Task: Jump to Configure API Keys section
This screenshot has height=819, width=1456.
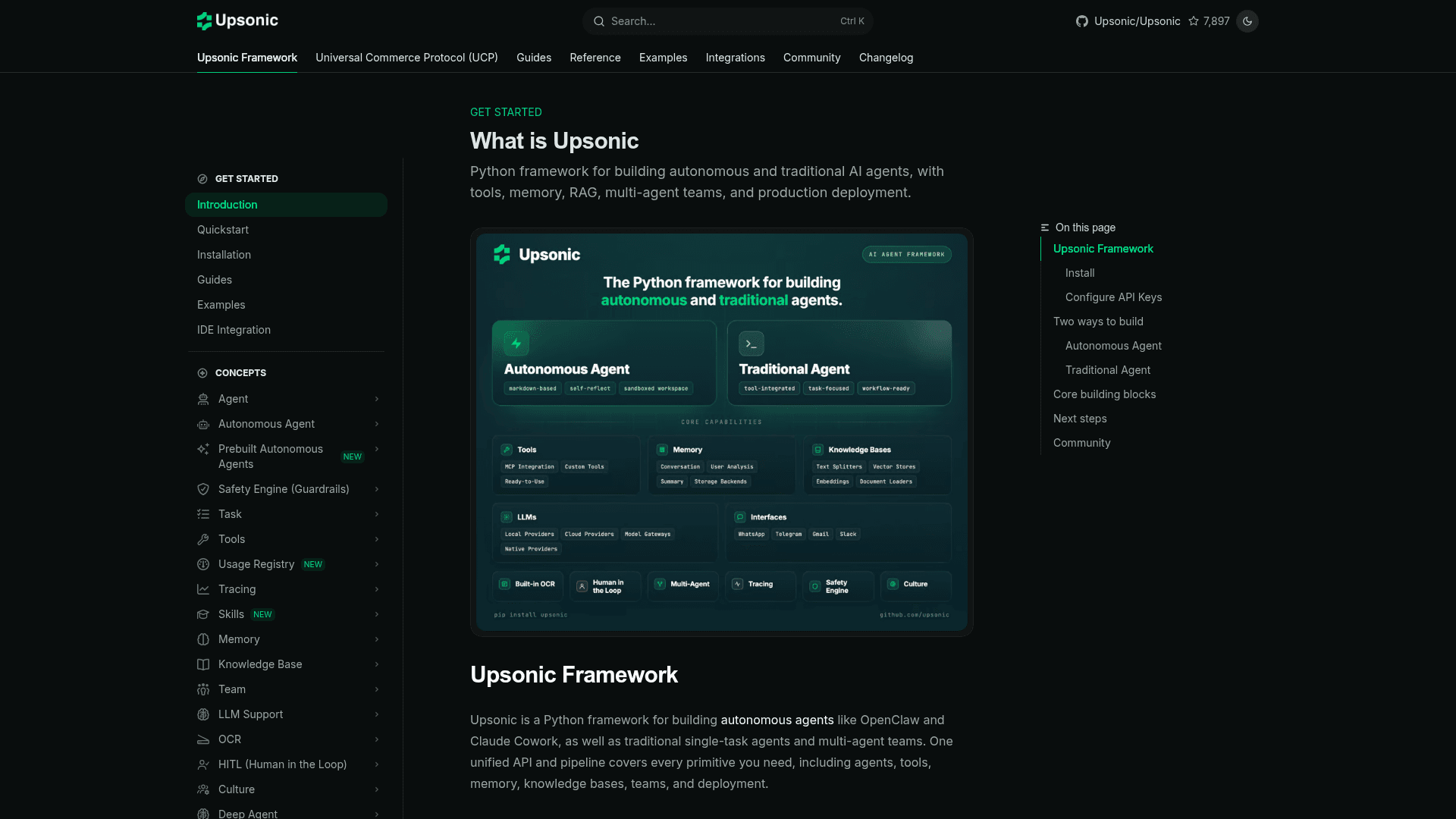Action: tap(1113, 297)
